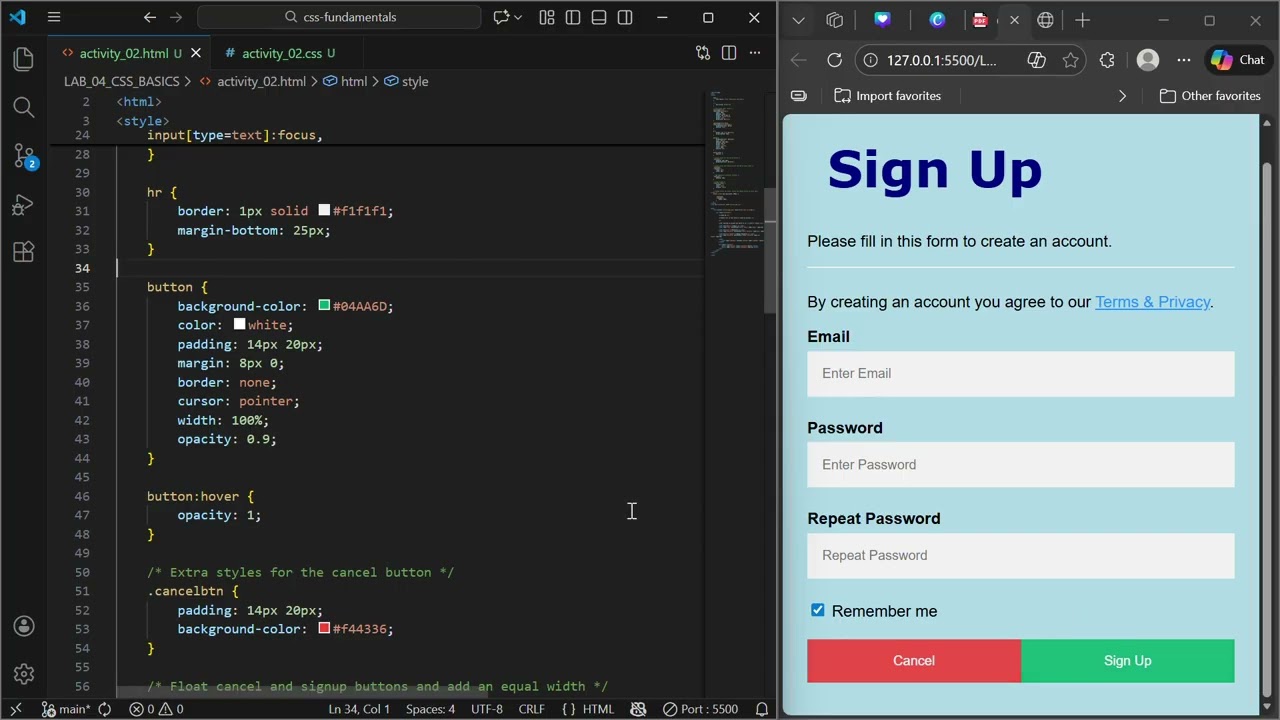The image size is (1280, 720).
Task: Open the Manage gear in VS Code
Action: coord(24,674)
